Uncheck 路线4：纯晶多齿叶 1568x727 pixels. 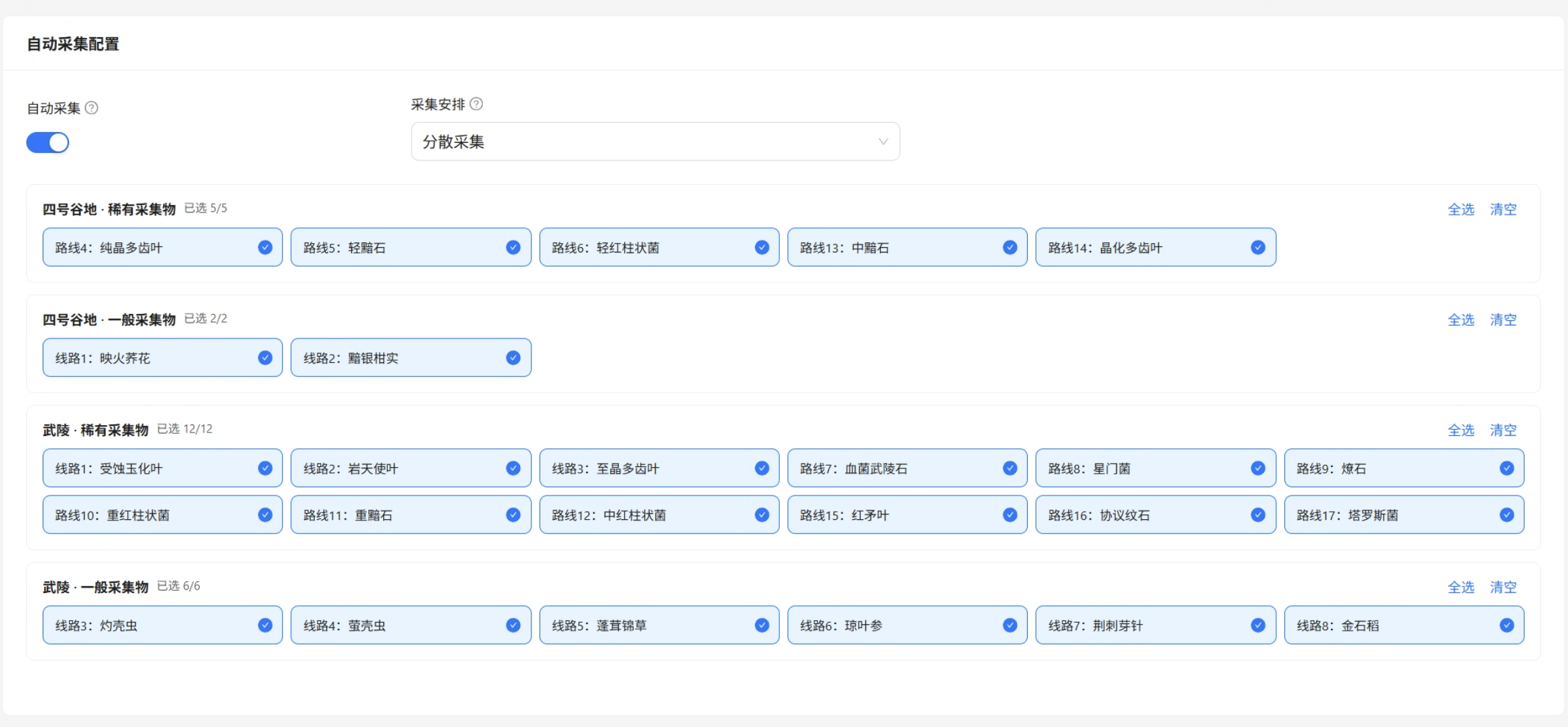coord(162,247)
